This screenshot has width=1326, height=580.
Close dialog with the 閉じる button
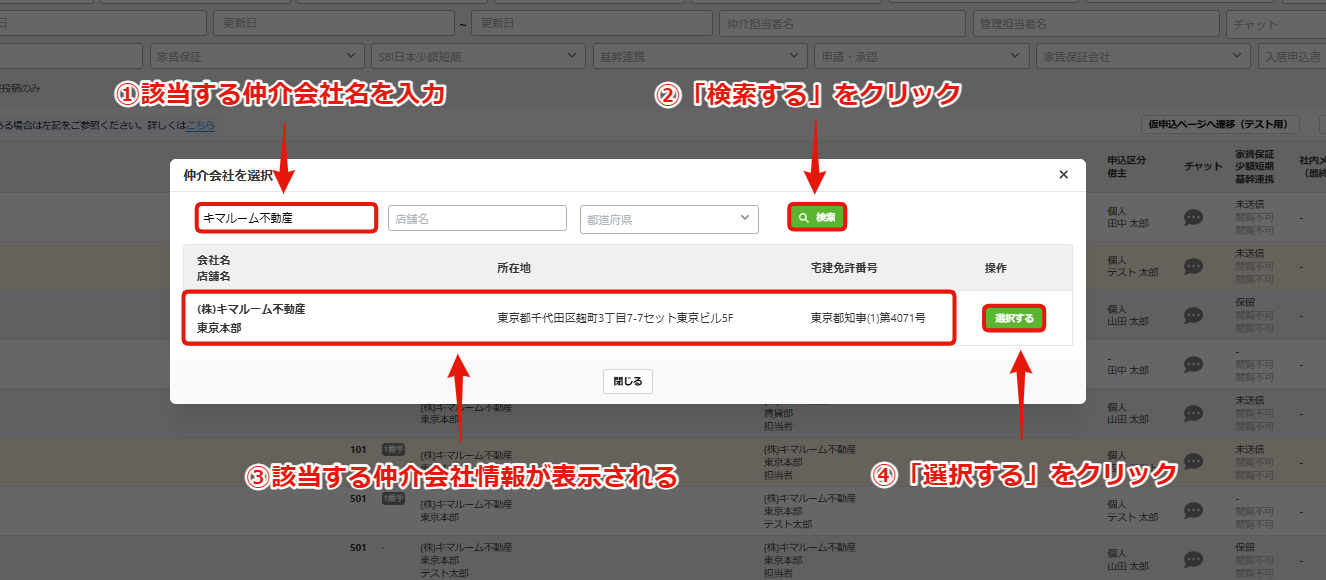627,381
